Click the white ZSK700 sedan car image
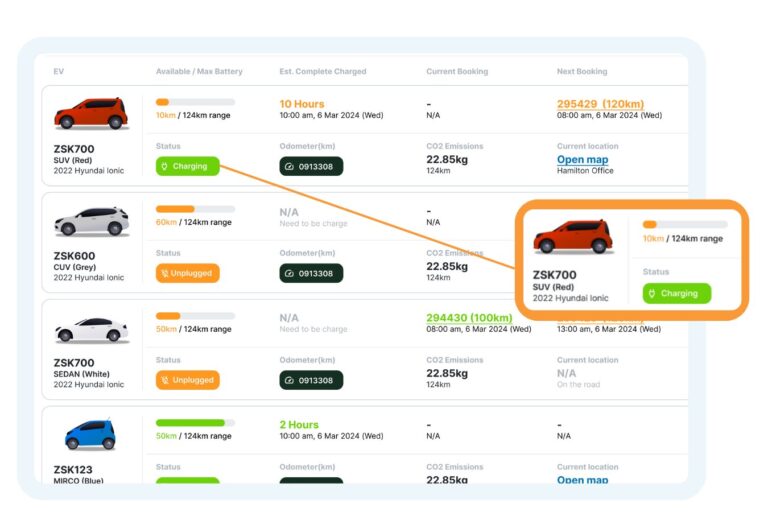The width and height of the screenshot is (768, 512). click(92, 330)
